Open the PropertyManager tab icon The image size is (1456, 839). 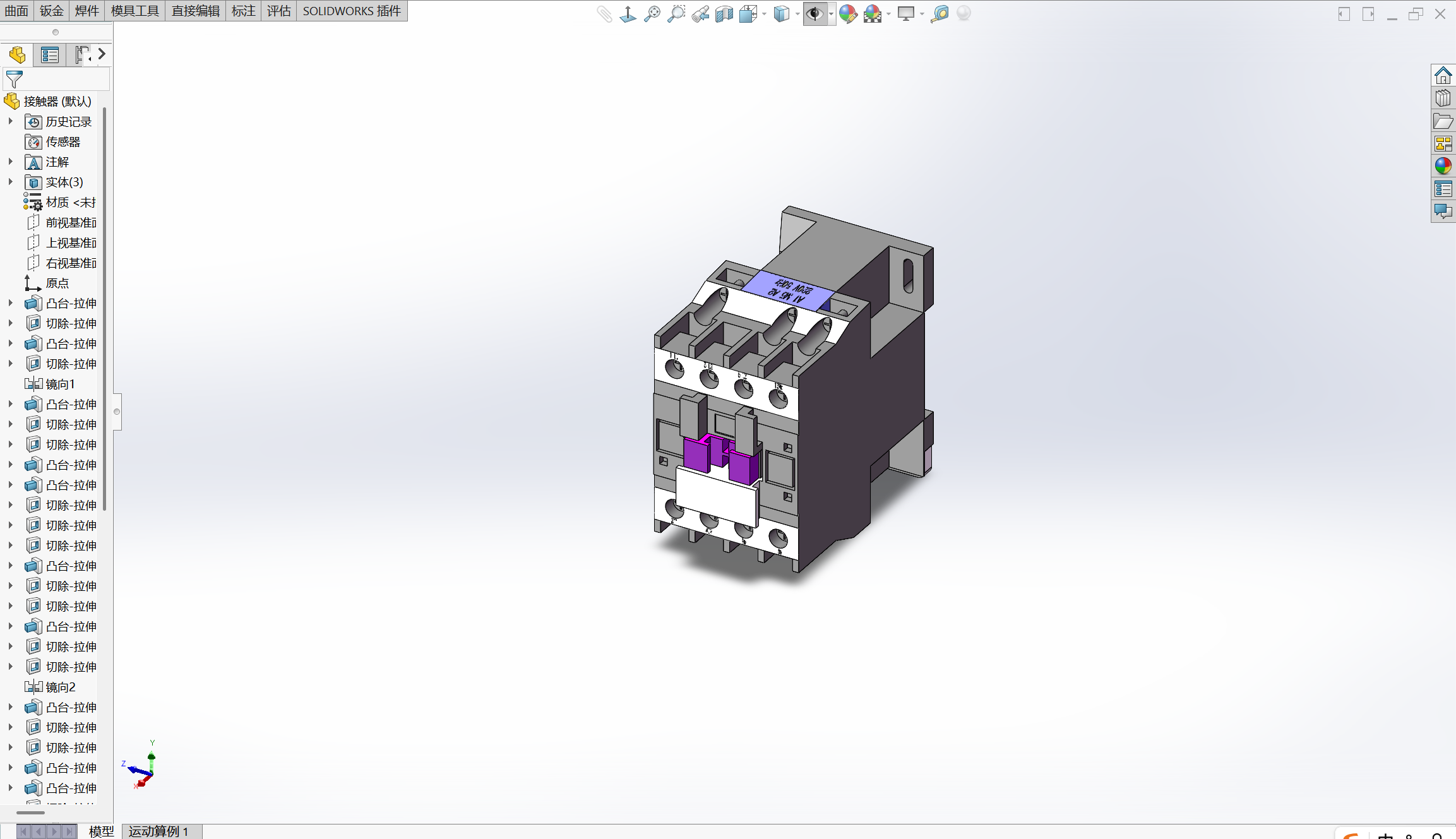coord(50,55)
